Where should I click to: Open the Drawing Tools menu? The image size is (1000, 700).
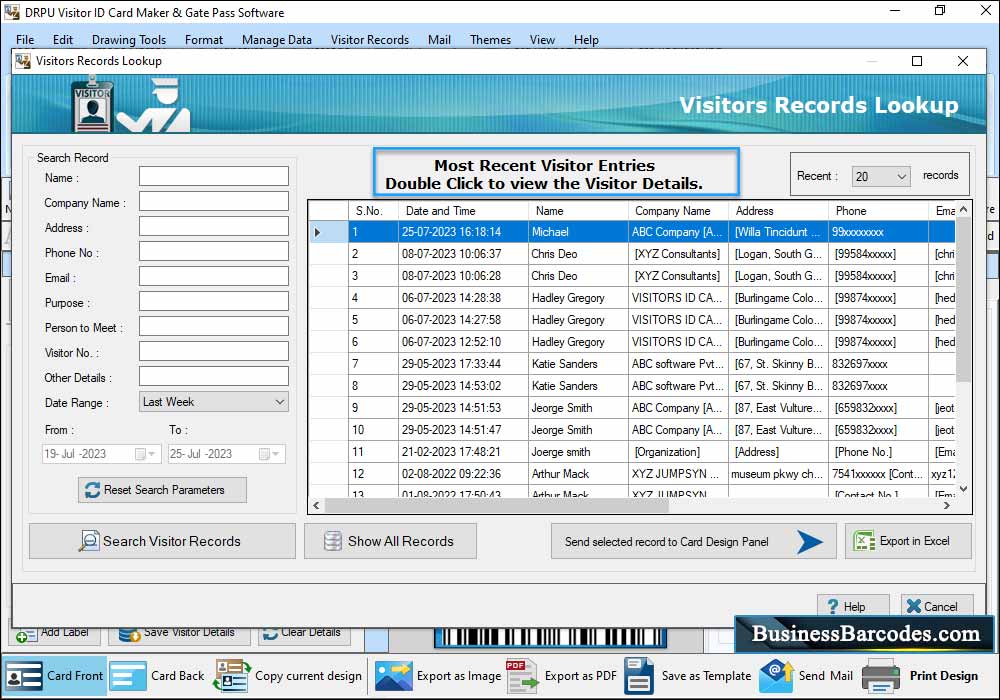pos(129,40)
